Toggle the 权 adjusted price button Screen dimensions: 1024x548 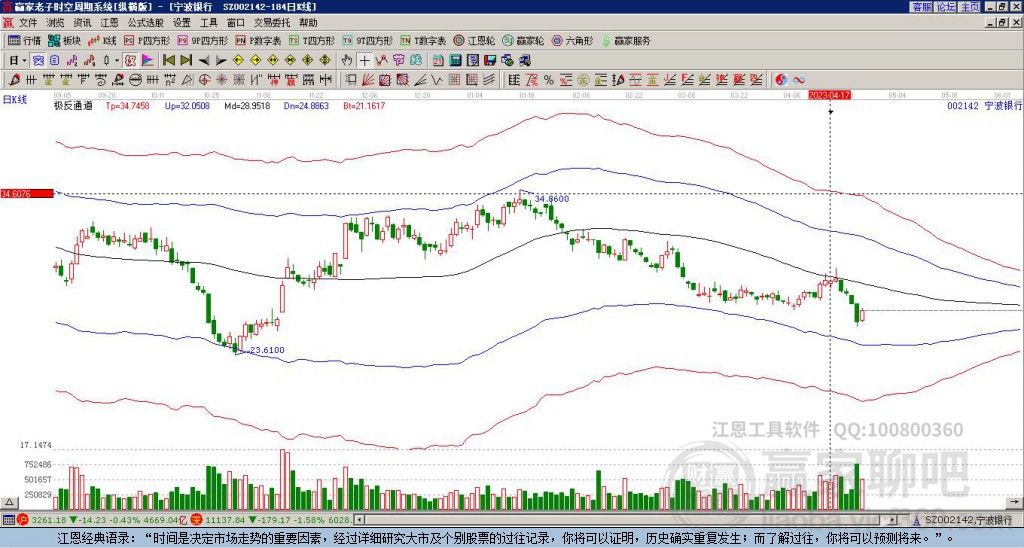[130, 60]
